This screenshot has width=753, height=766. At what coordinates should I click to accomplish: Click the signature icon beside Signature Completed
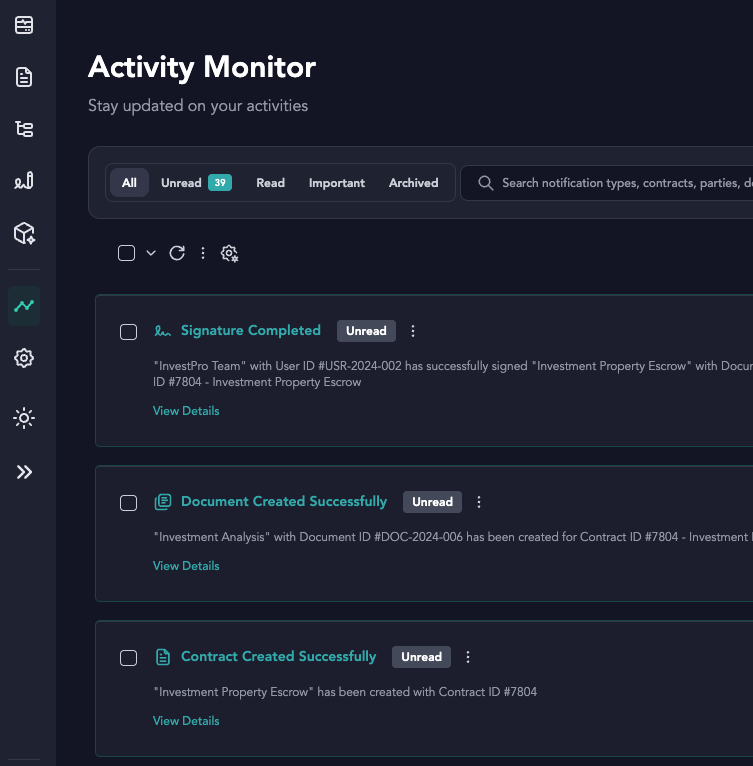click(163, 331)
